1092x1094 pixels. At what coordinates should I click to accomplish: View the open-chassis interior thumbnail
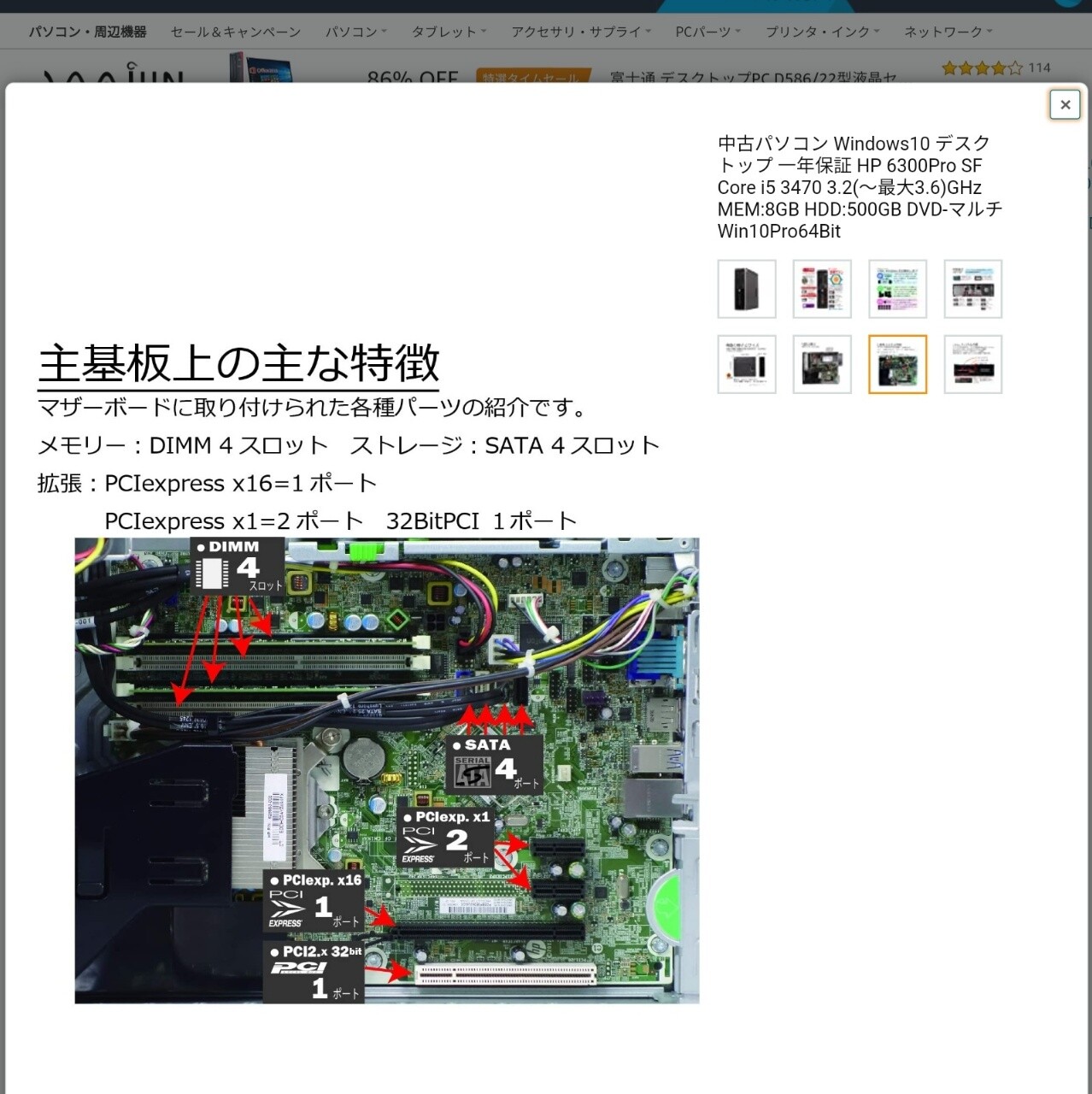click(x=822, y=364)
